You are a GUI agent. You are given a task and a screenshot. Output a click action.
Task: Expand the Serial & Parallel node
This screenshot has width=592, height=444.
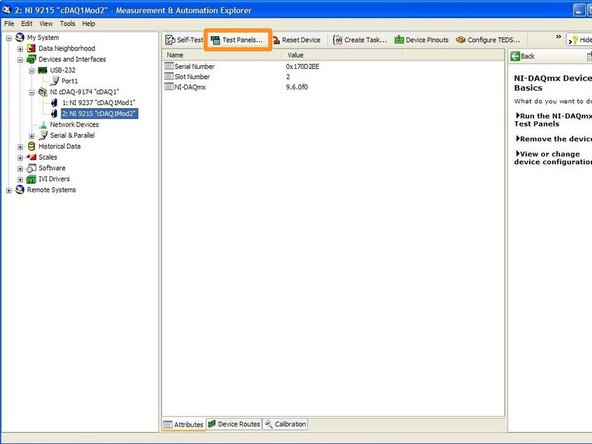click(32, 136)
